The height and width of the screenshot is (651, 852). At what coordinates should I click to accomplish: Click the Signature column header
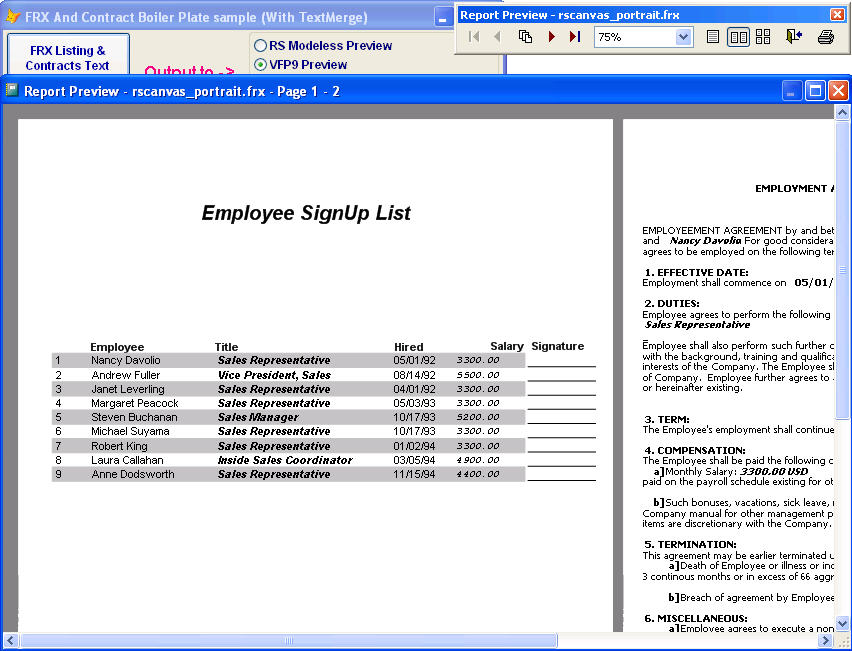557,346
